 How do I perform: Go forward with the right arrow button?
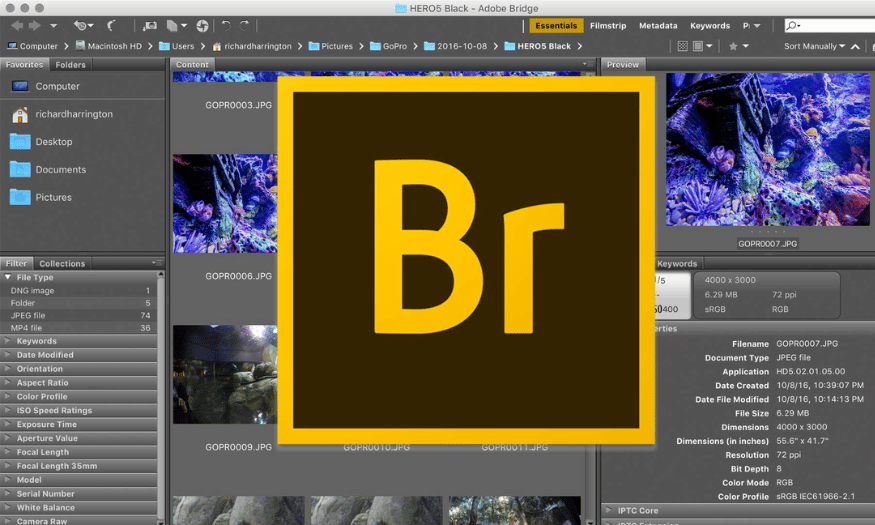point(35,26)
